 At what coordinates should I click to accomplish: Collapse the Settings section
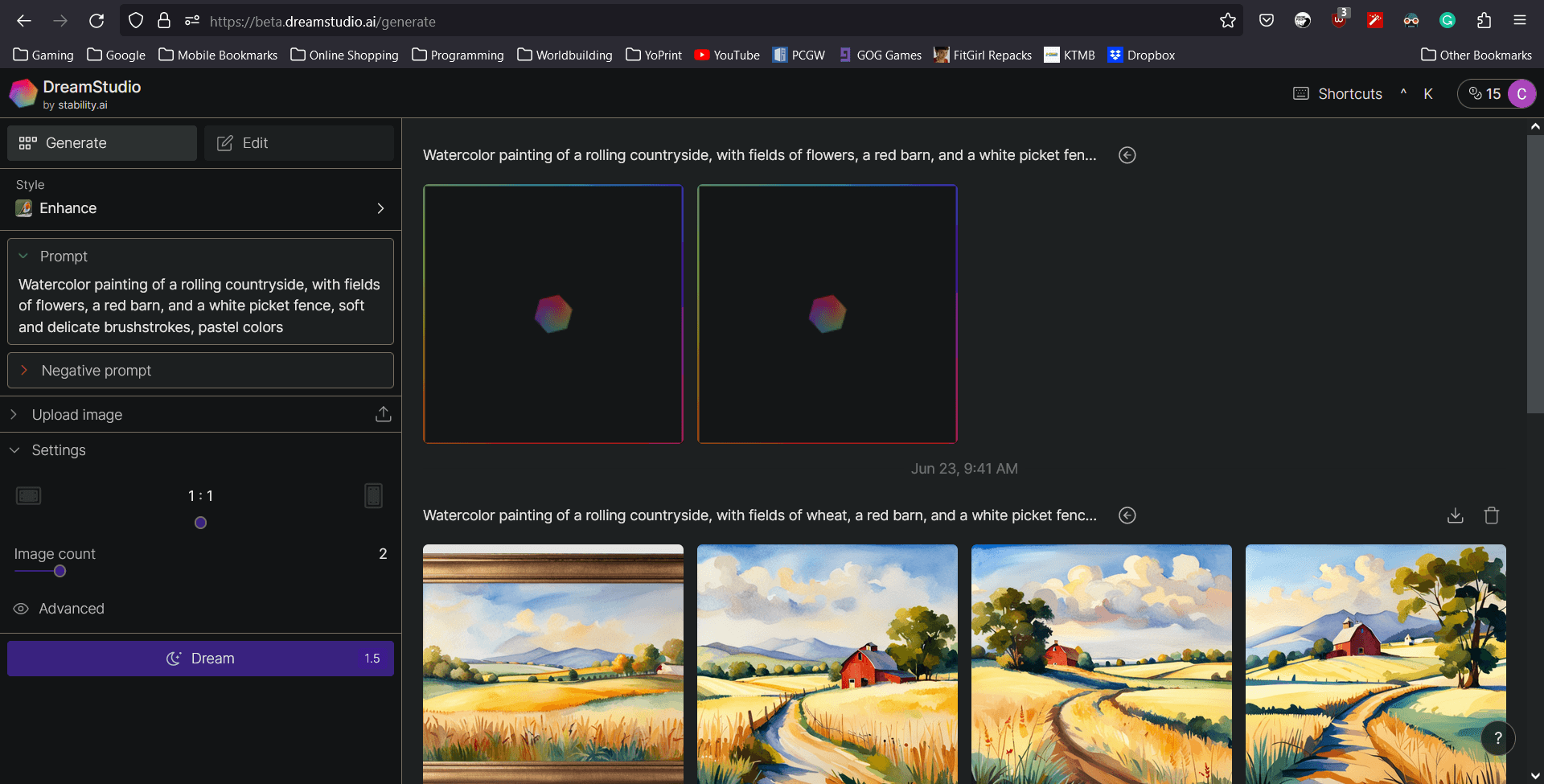click(x=14, y=450)
